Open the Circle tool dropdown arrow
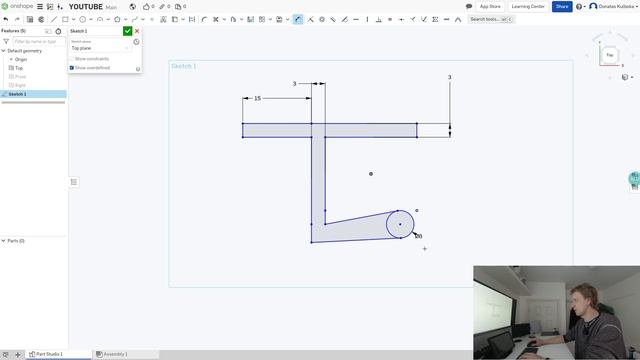 pyautogui.click(x=91, y=20)
